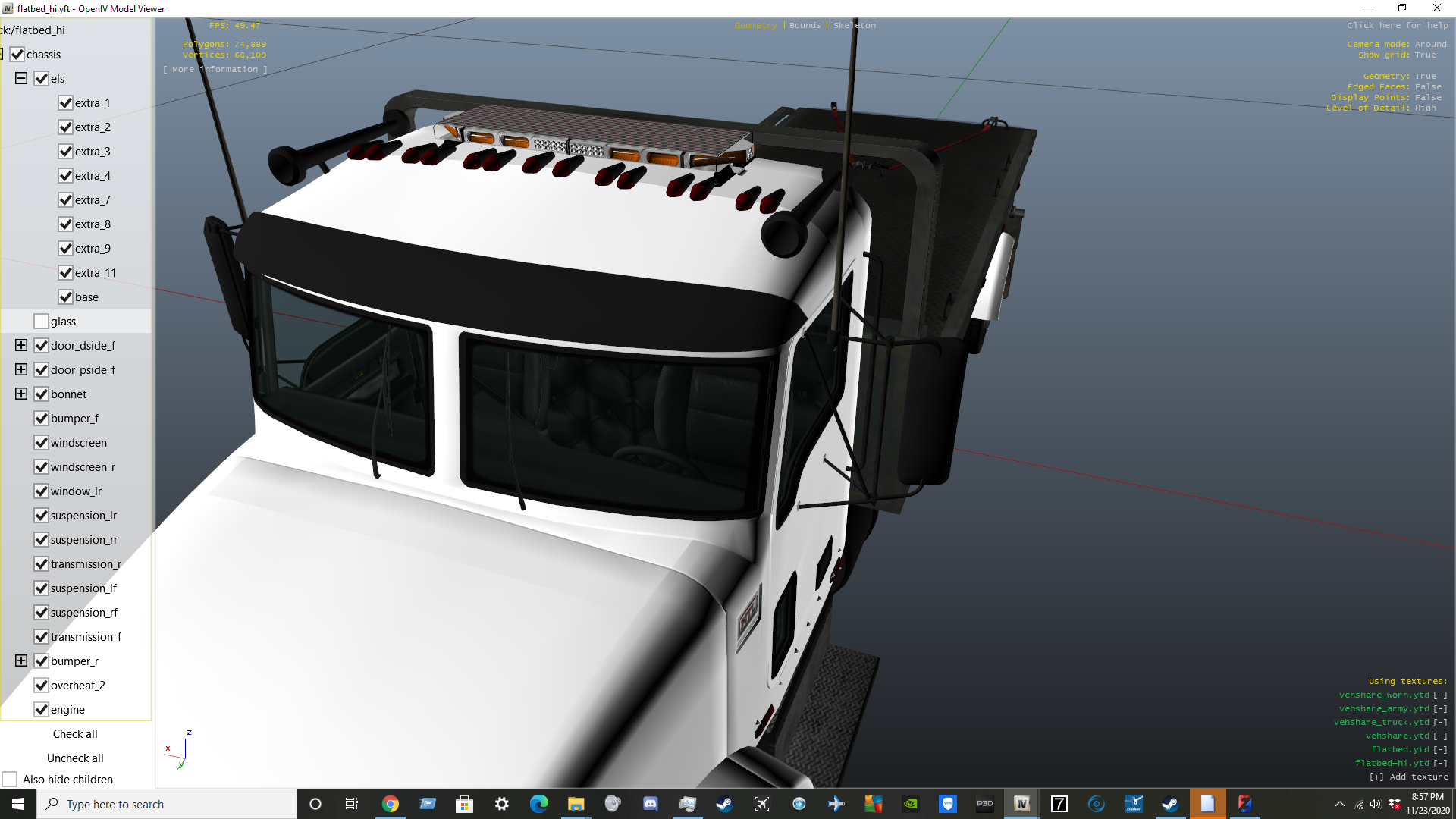Switch to the Skeleton view tab
This screenshot has height=819, width=1456.
pyautogui.click(x=855, y=25)
